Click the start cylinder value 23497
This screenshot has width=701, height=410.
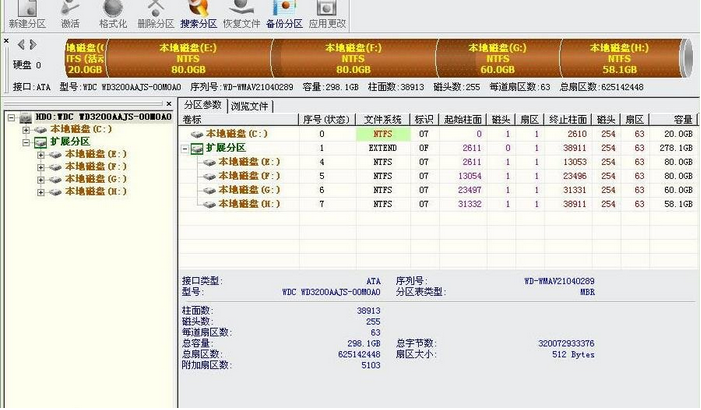pyautogui.click(x=469, y=190)
